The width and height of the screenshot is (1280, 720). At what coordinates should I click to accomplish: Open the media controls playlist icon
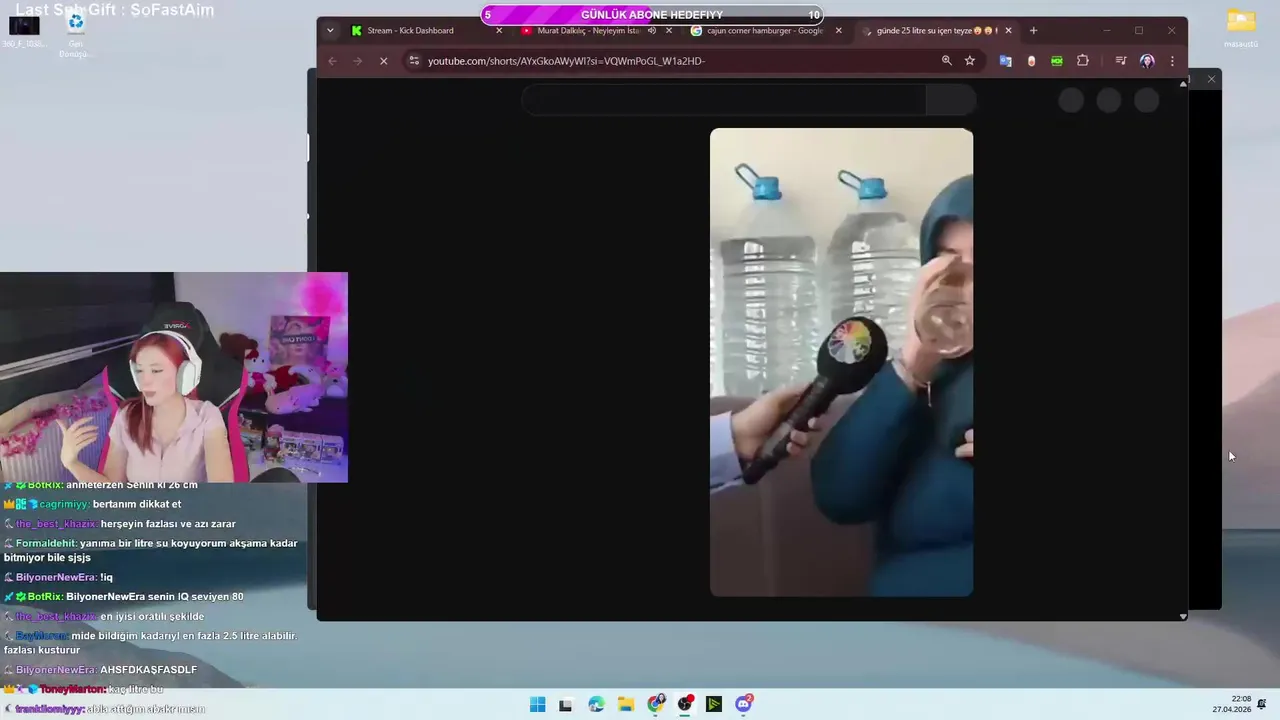coord(1121,61)
